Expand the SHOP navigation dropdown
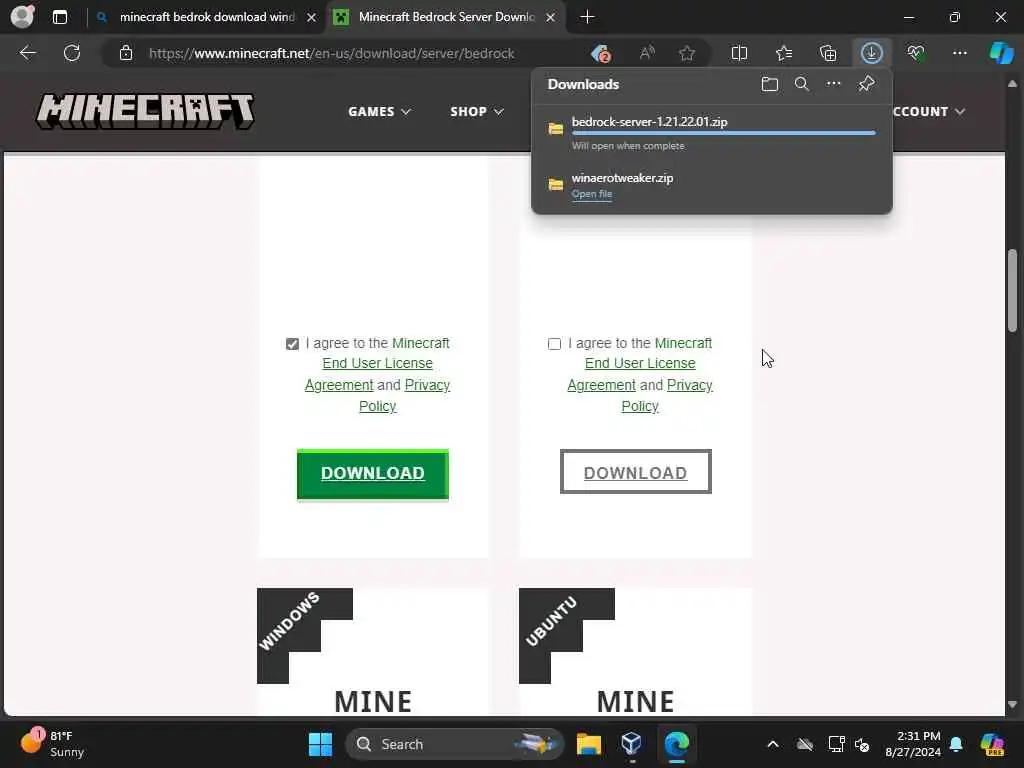Viewport: 1024px width, 768px height. [477, 112]
